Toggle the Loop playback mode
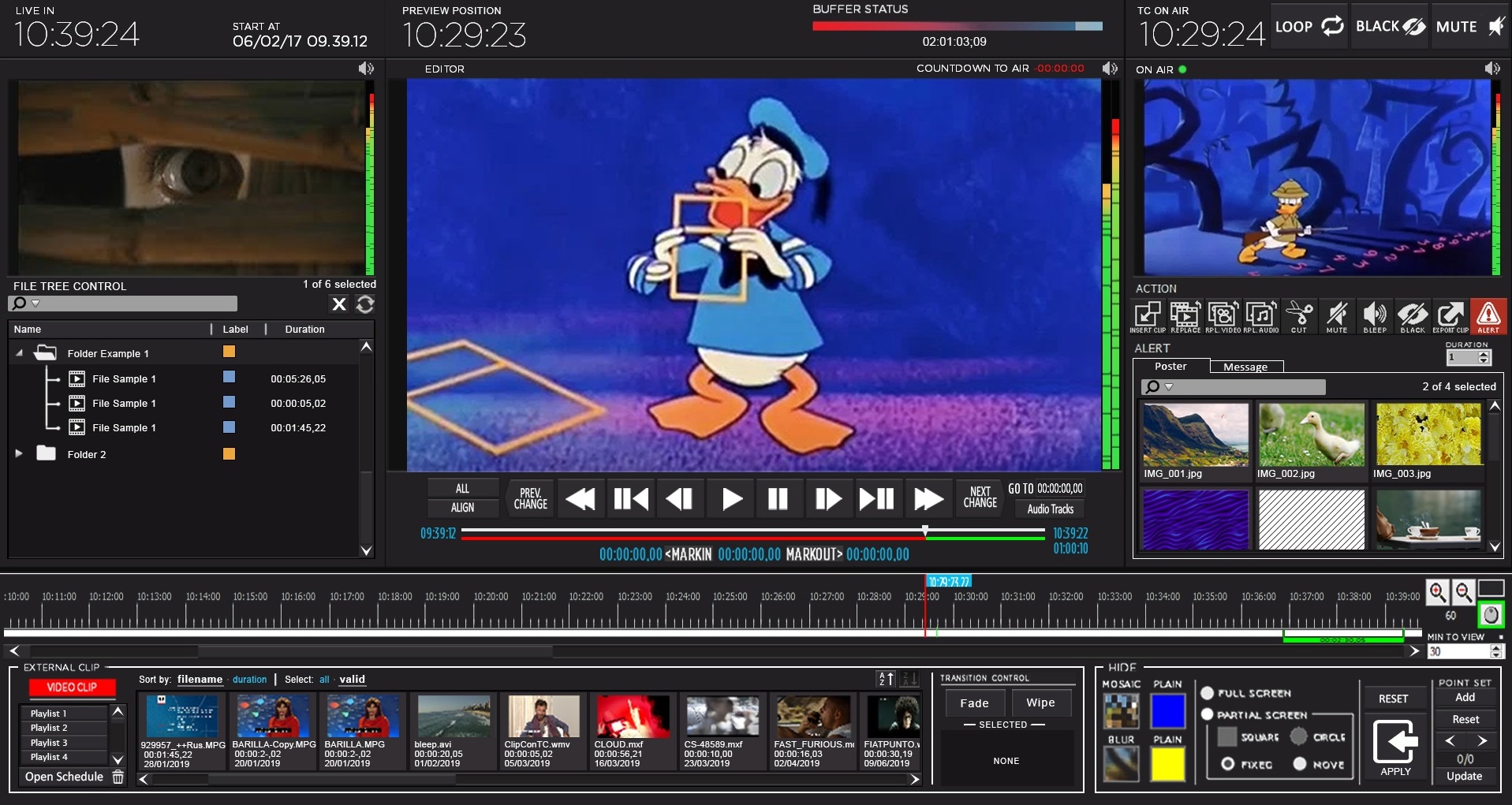The width and height of the screenshot is (1512, 805). pyautogui.click(x=1309, y=26)
